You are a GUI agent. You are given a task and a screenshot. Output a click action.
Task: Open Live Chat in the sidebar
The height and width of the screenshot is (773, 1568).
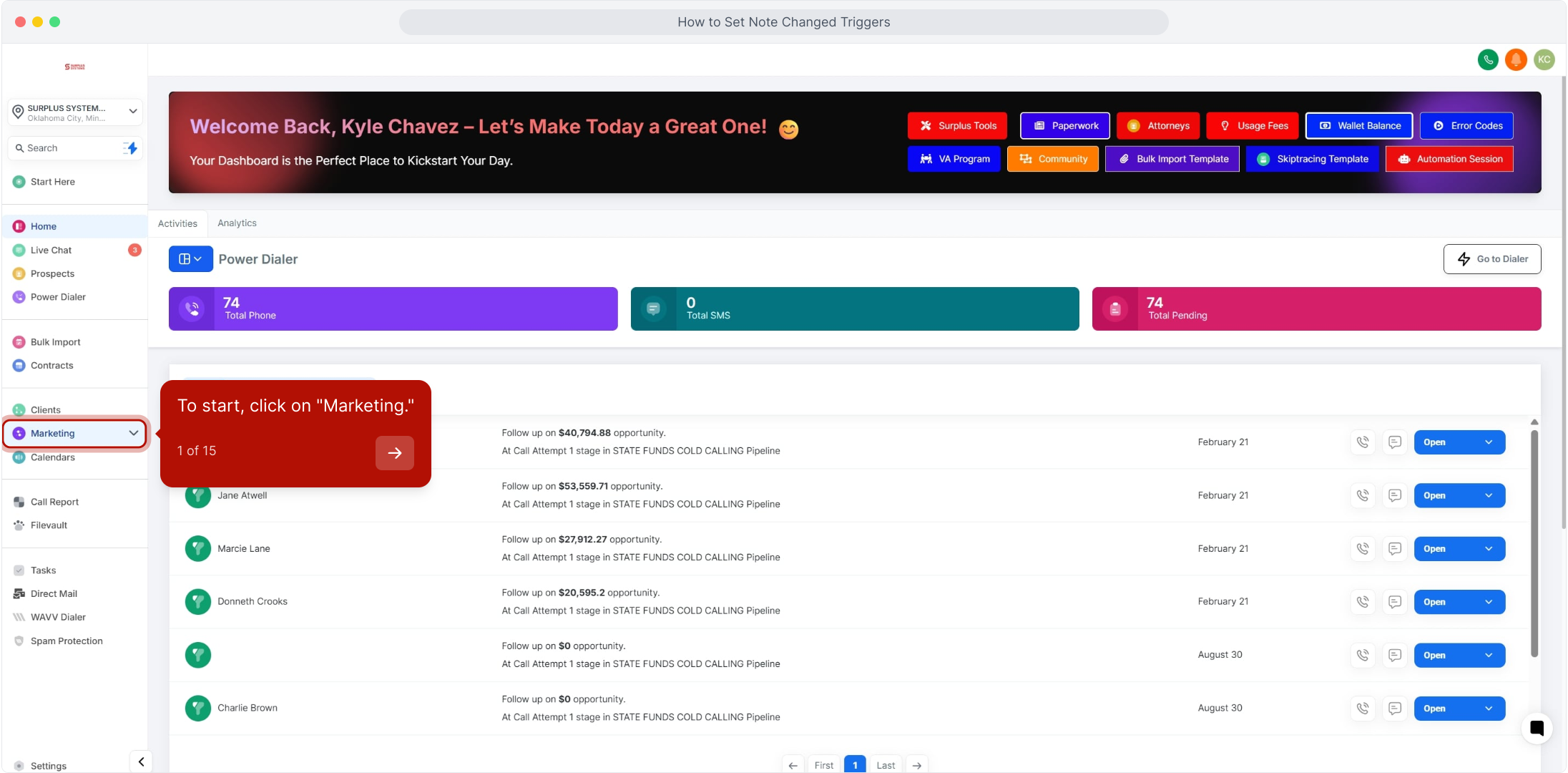click(x=51, y=250)
